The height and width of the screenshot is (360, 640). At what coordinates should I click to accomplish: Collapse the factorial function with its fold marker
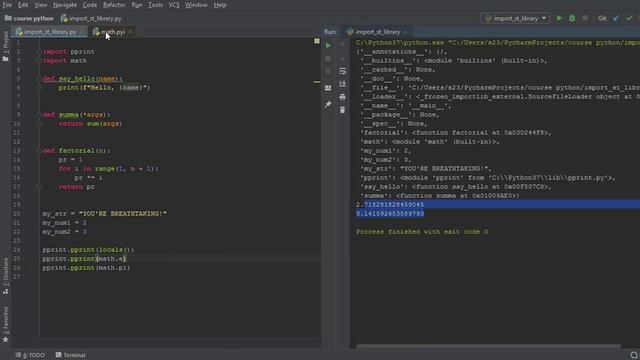pos(40,151)
